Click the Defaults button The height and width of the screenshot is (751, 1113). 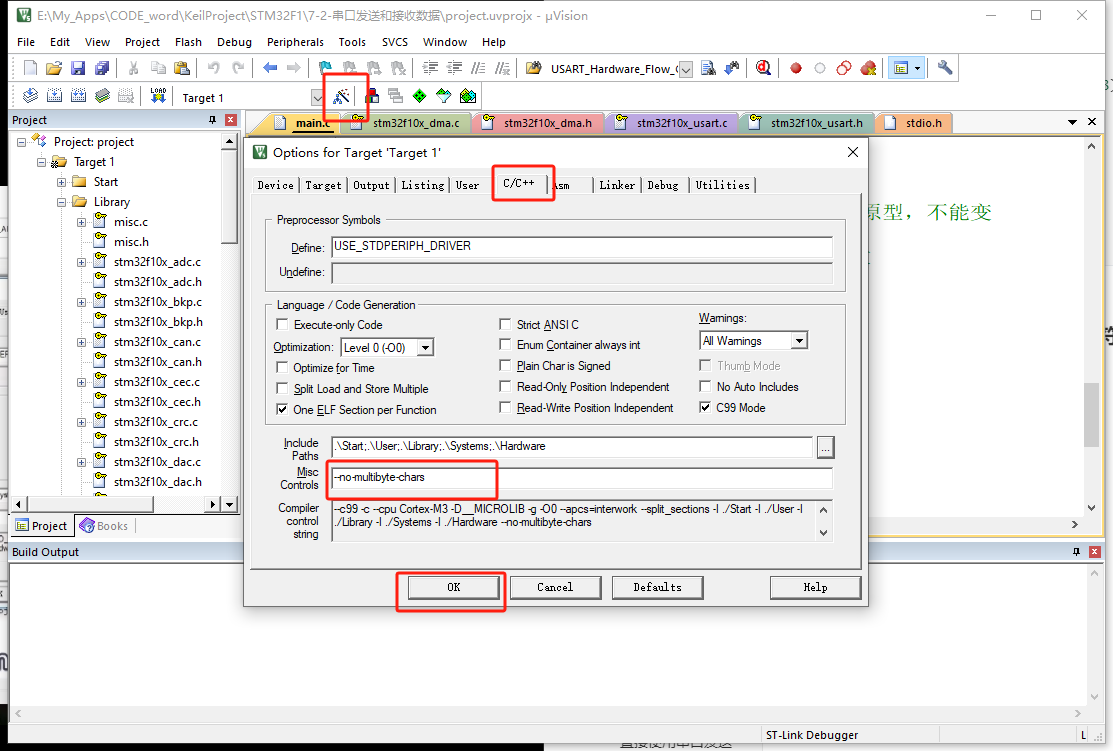657,587
